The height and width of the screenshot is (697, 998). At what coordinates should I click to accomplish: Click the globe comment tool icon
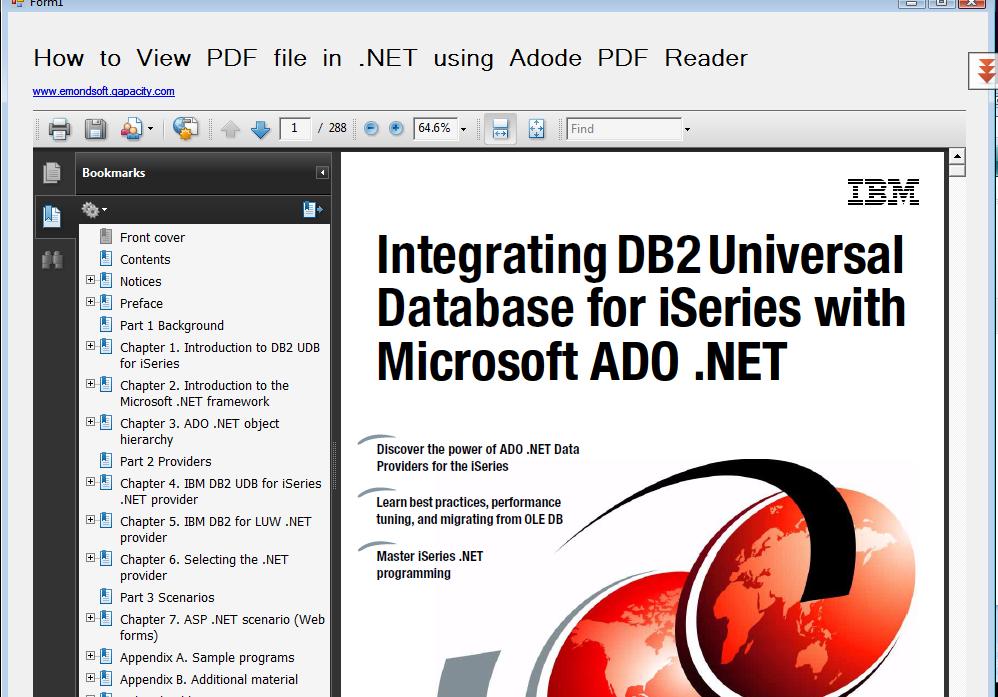click(185, 129)
